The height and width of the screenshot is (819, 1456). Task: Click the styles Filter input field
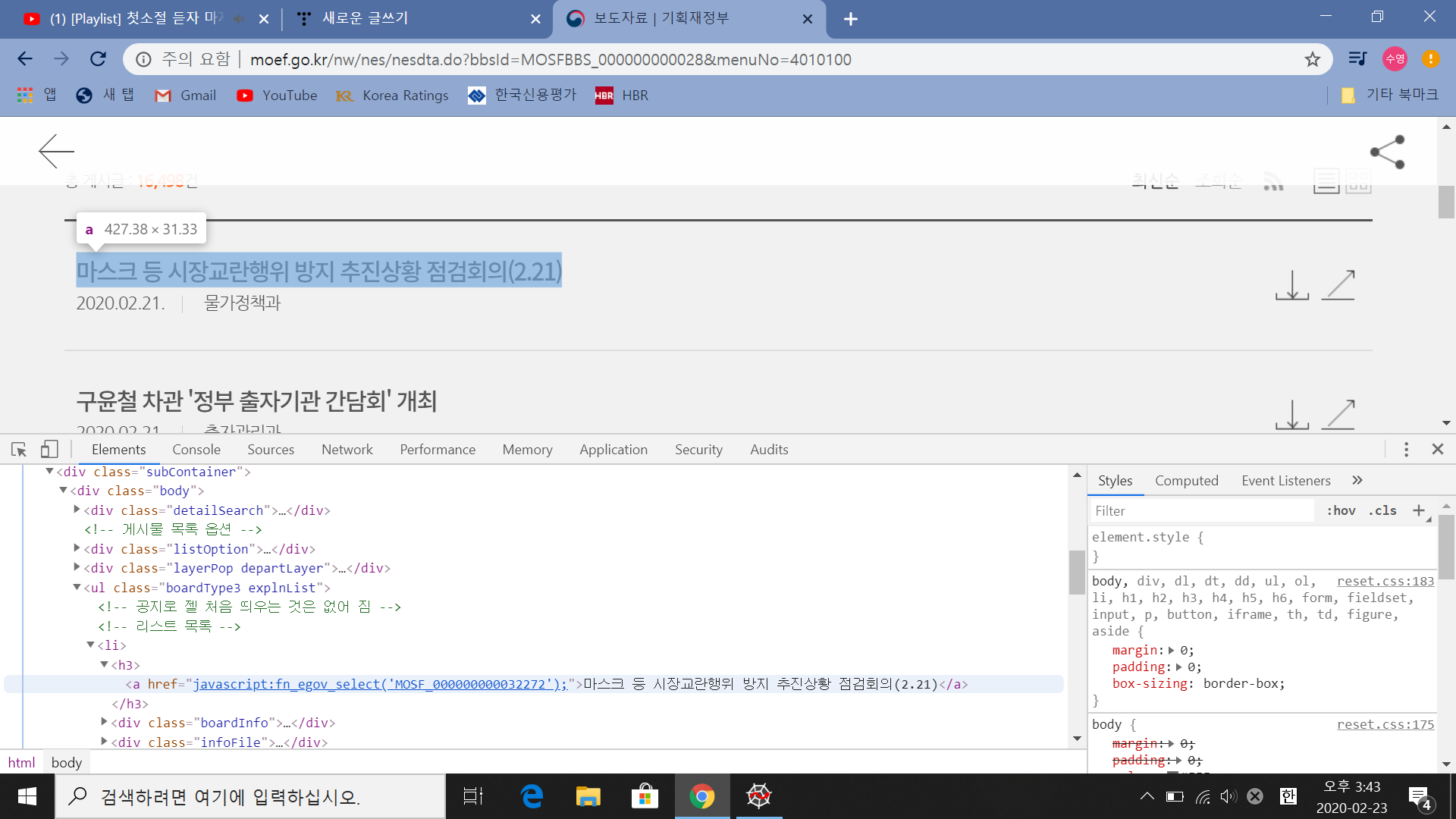1201,511
